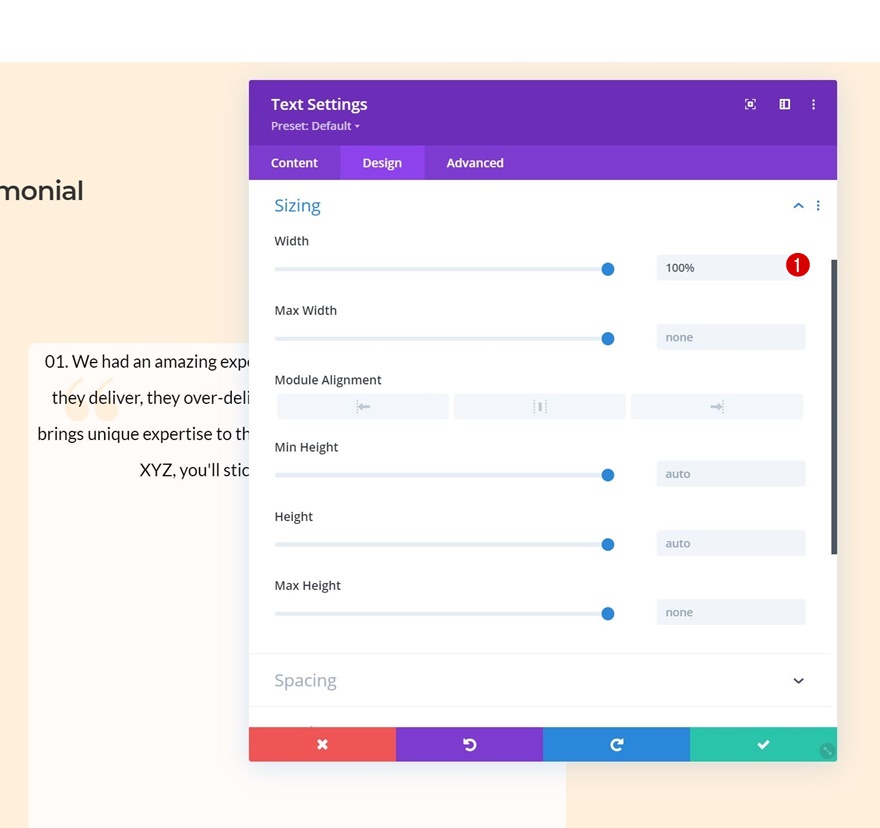880x828 pixels.
Task: Click the Min Height slider handle
Action: pyautogui.click(x=607, y=475)
